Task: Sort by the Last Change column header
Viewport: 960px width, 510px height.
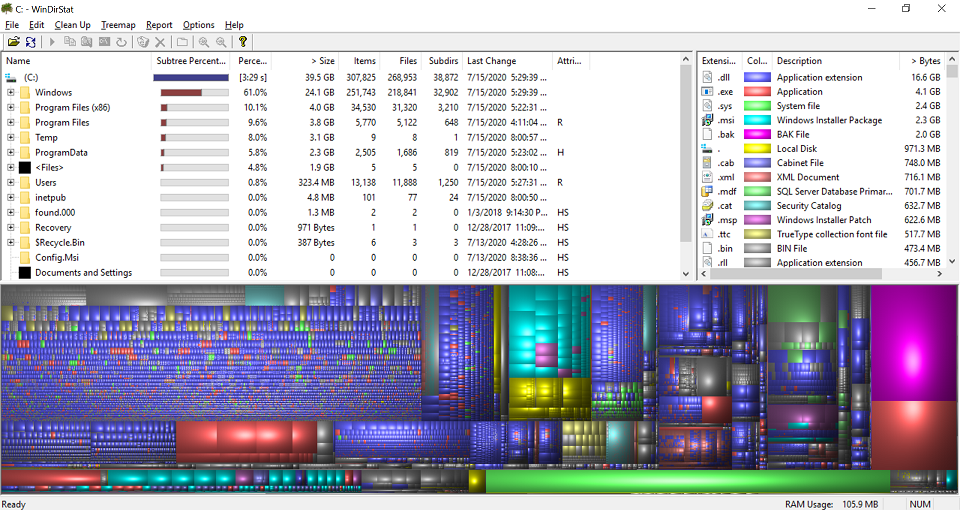Action: [506, 61]
